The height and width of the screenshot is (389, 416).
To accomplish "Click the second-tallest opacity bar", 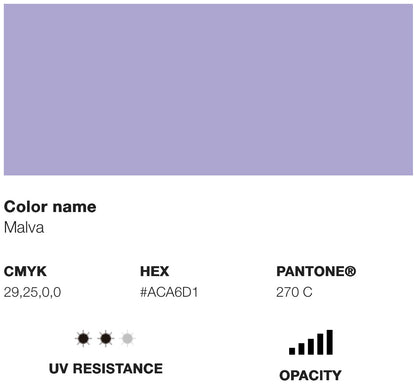I will [320, 344].
